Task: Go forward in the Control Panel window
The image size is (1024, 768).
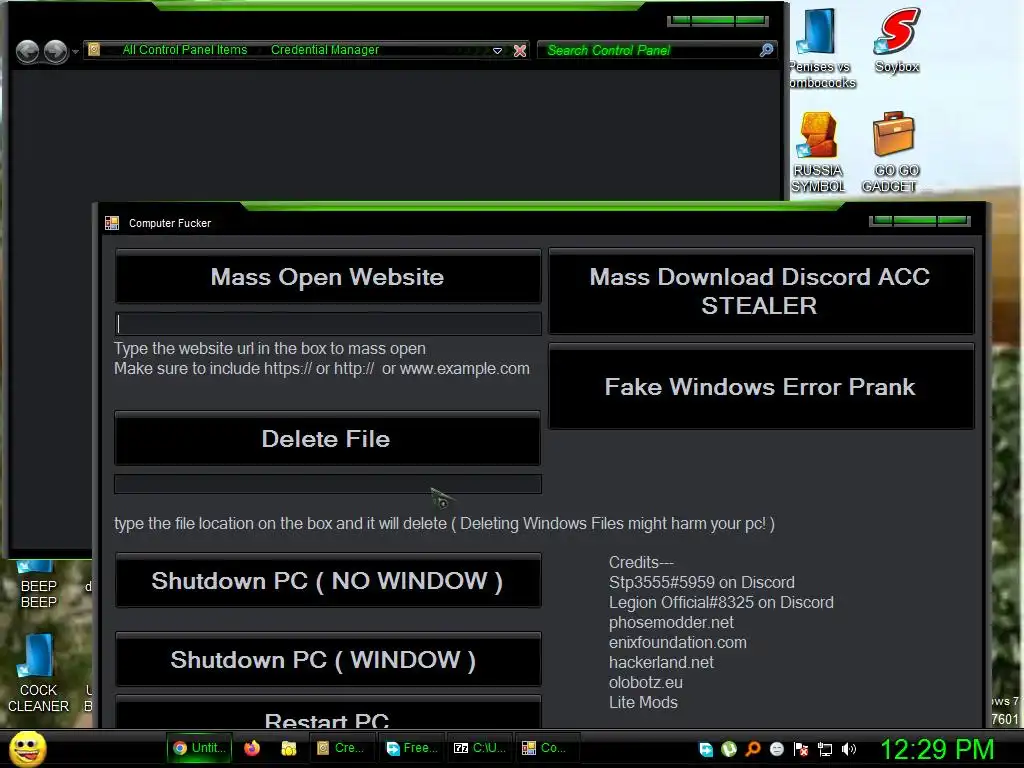Action: point(56,51)
